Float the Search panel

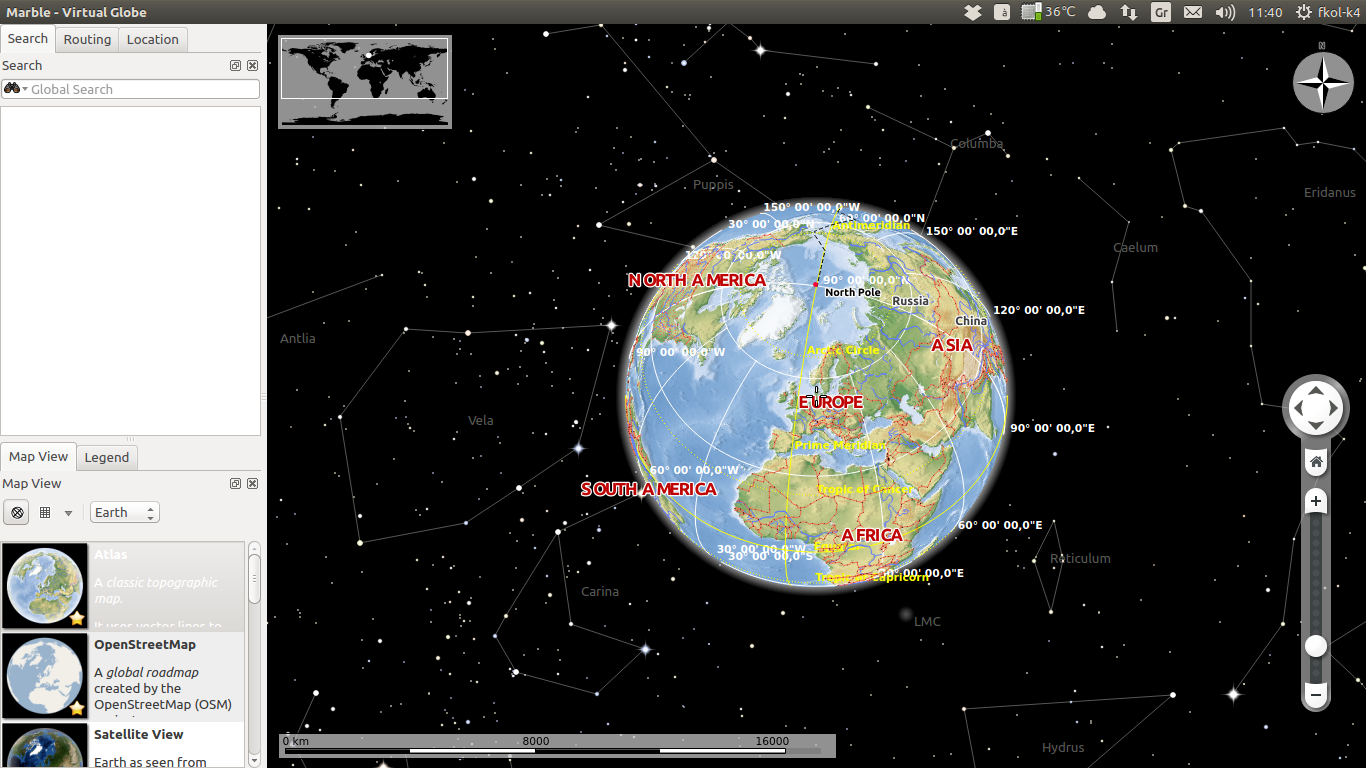tap(235, 66)
